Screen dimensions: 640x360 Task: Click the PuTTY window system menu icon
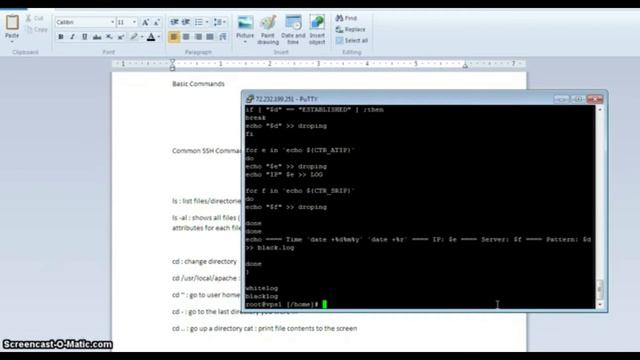pyautogui.click(x=249, y=99)
